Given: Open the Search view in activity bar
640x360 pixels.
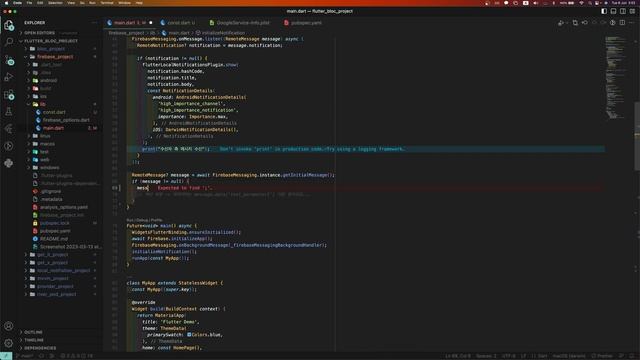Looking at the screenshot, I should point(9,42).
